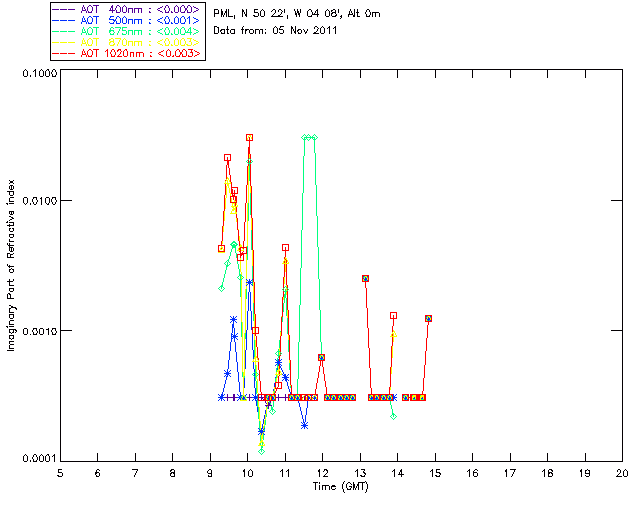Click the x-axis tick label 15
The height and width of the screenshot is (512, 640).
435,473
